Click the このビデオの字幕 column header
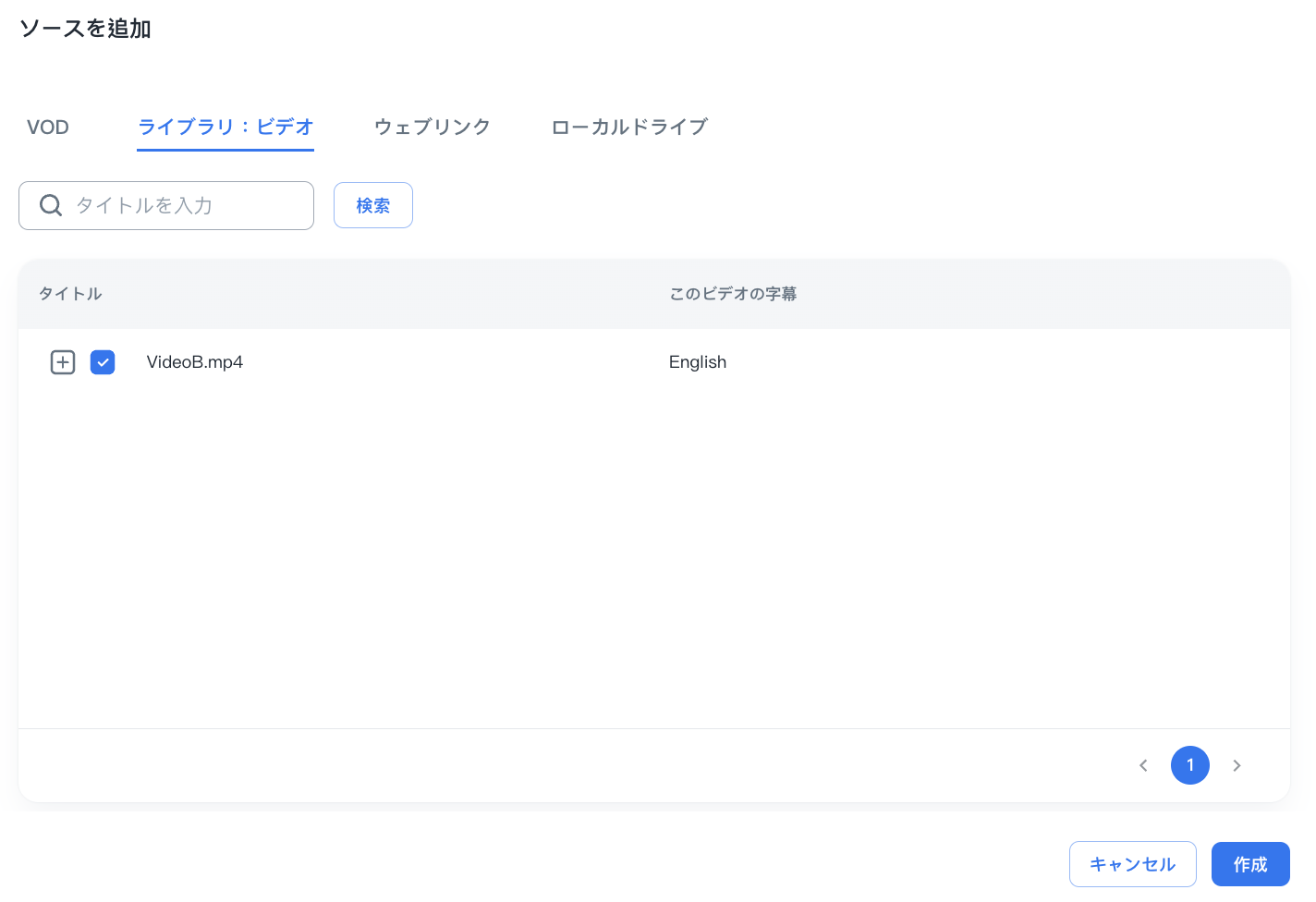 (x=733, y=294)
